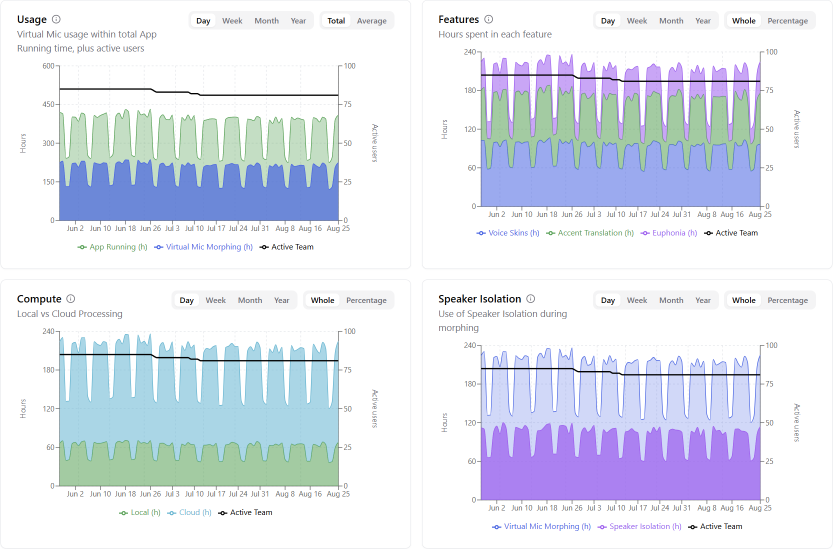Toggle Virtual Mic Morphing legend in Speaker Isolation

(x=541, y=526)
